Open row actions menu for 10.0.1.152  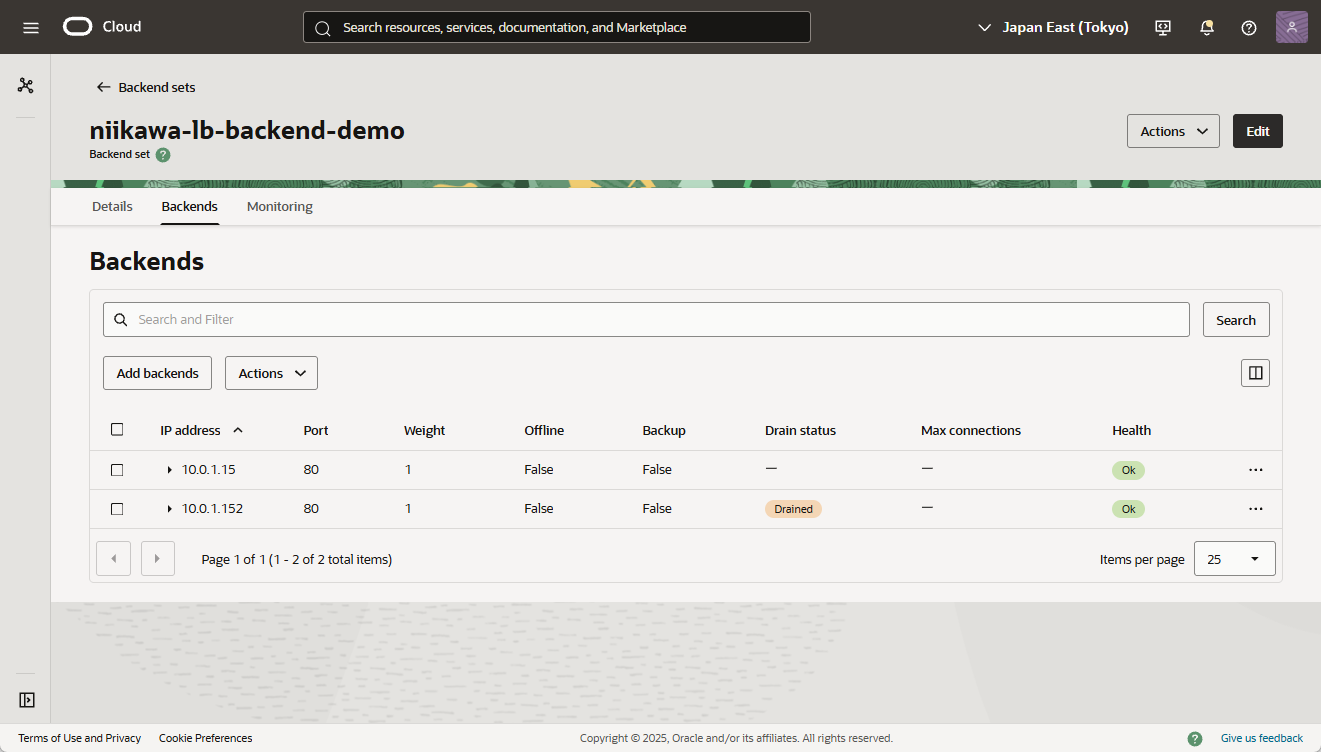point(1256,509)
